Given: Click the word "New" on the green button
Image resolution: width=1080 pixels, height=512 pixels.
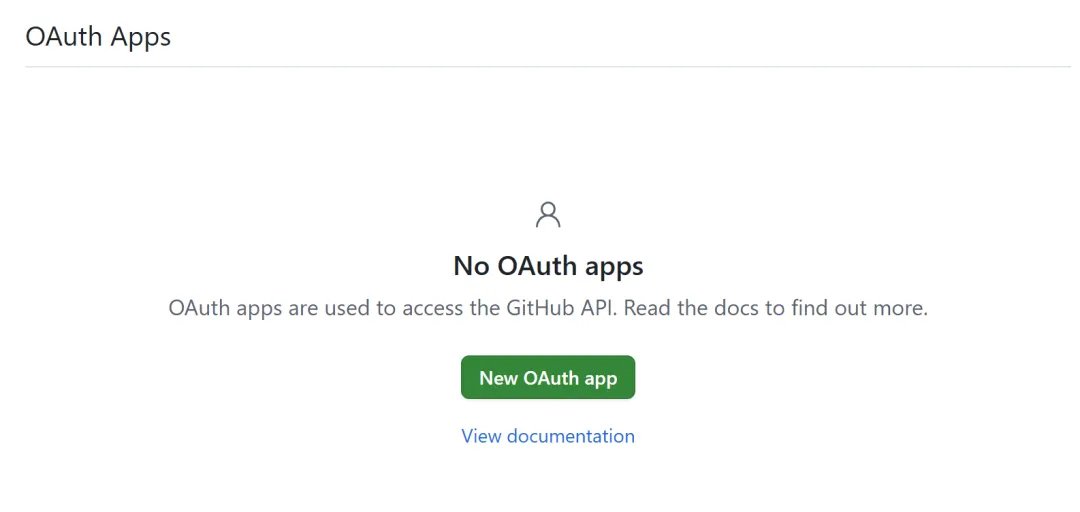Looking at the screenshot, I should (498, 378).
